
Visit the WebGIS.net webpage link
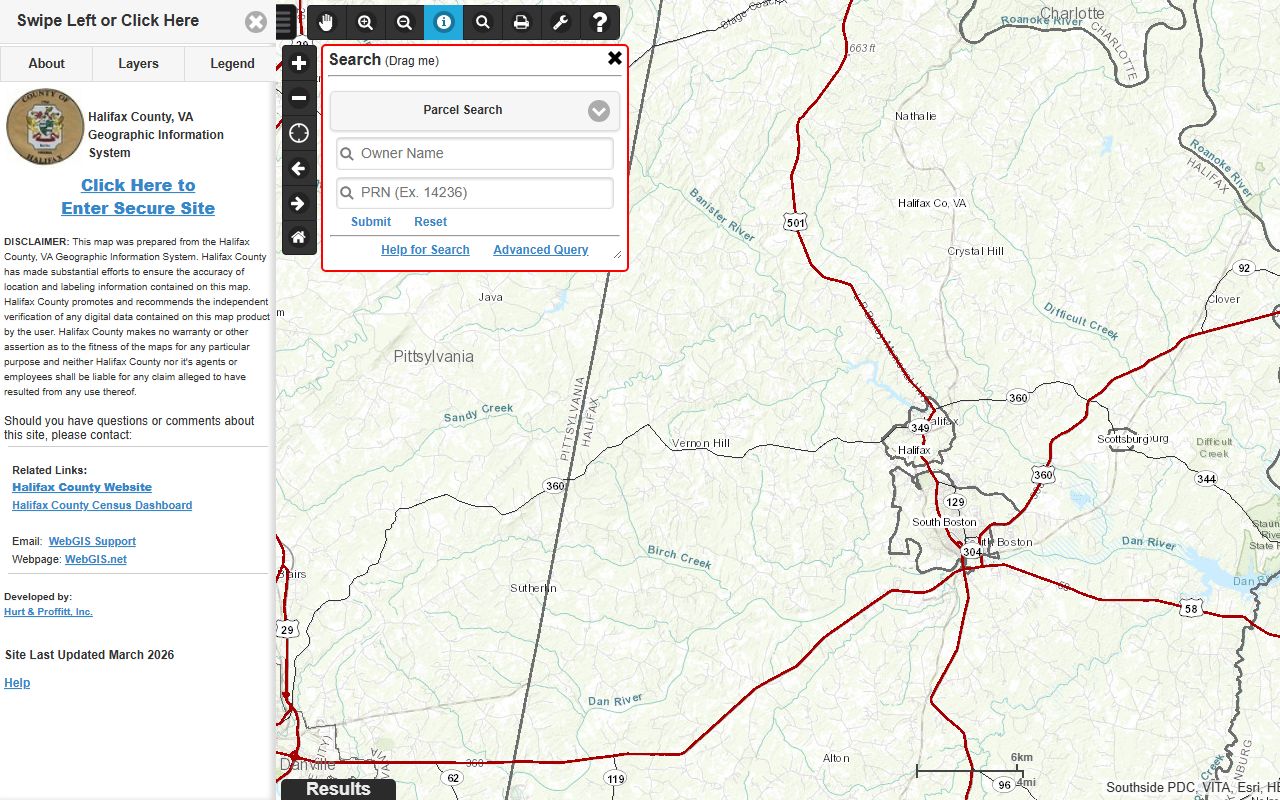[x=96, y=560]
